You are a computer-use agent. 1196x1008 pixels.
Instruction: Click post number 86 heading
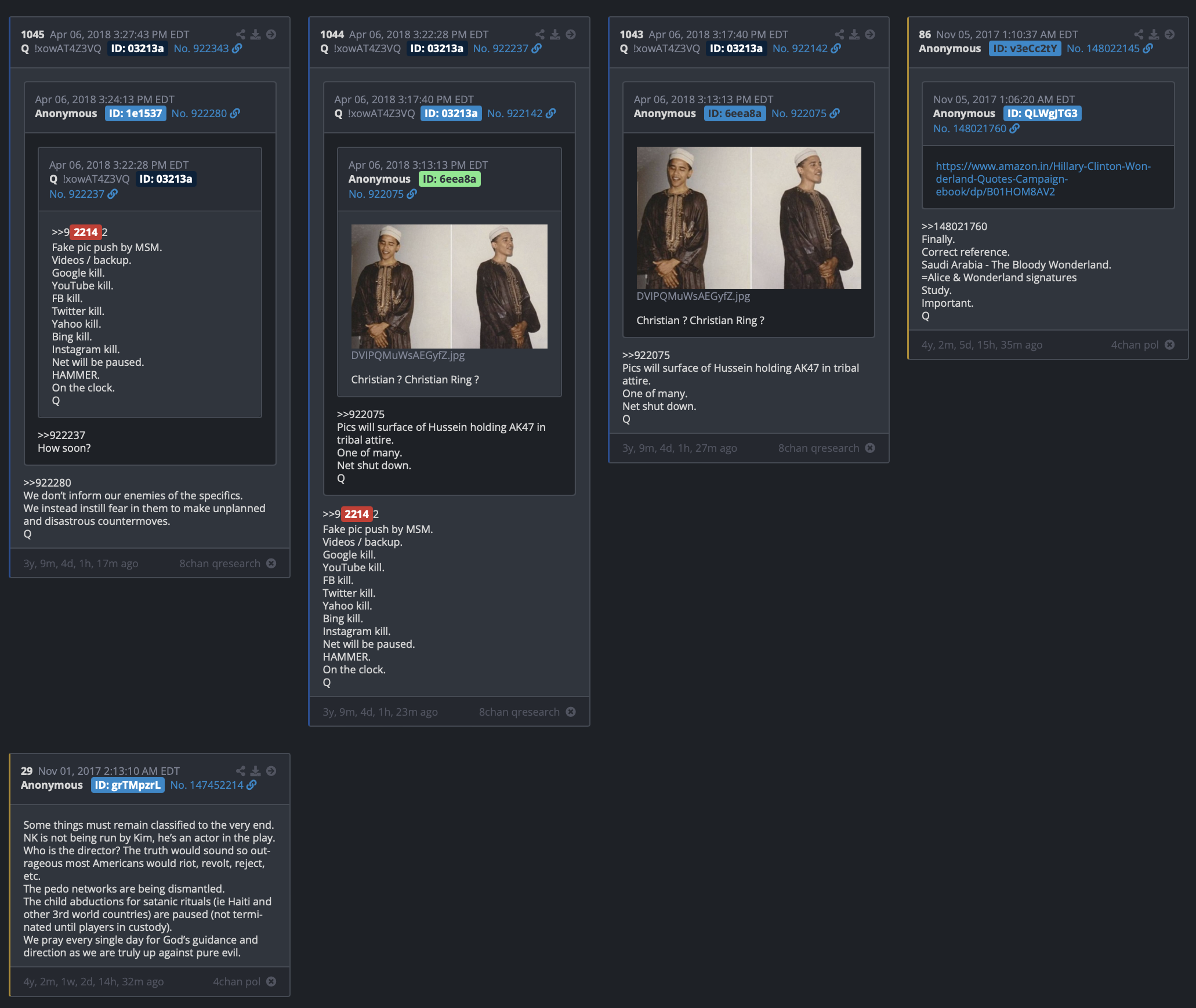tap(925, 34)
